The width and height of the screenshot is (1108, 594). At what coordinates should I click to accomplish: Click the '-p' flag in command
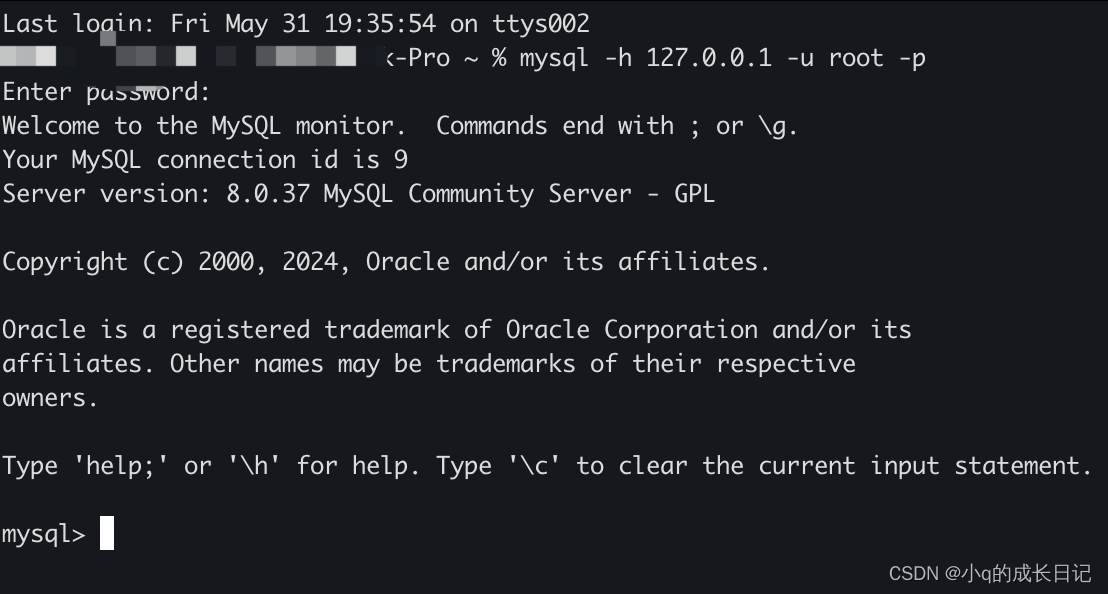pos(912,59)
